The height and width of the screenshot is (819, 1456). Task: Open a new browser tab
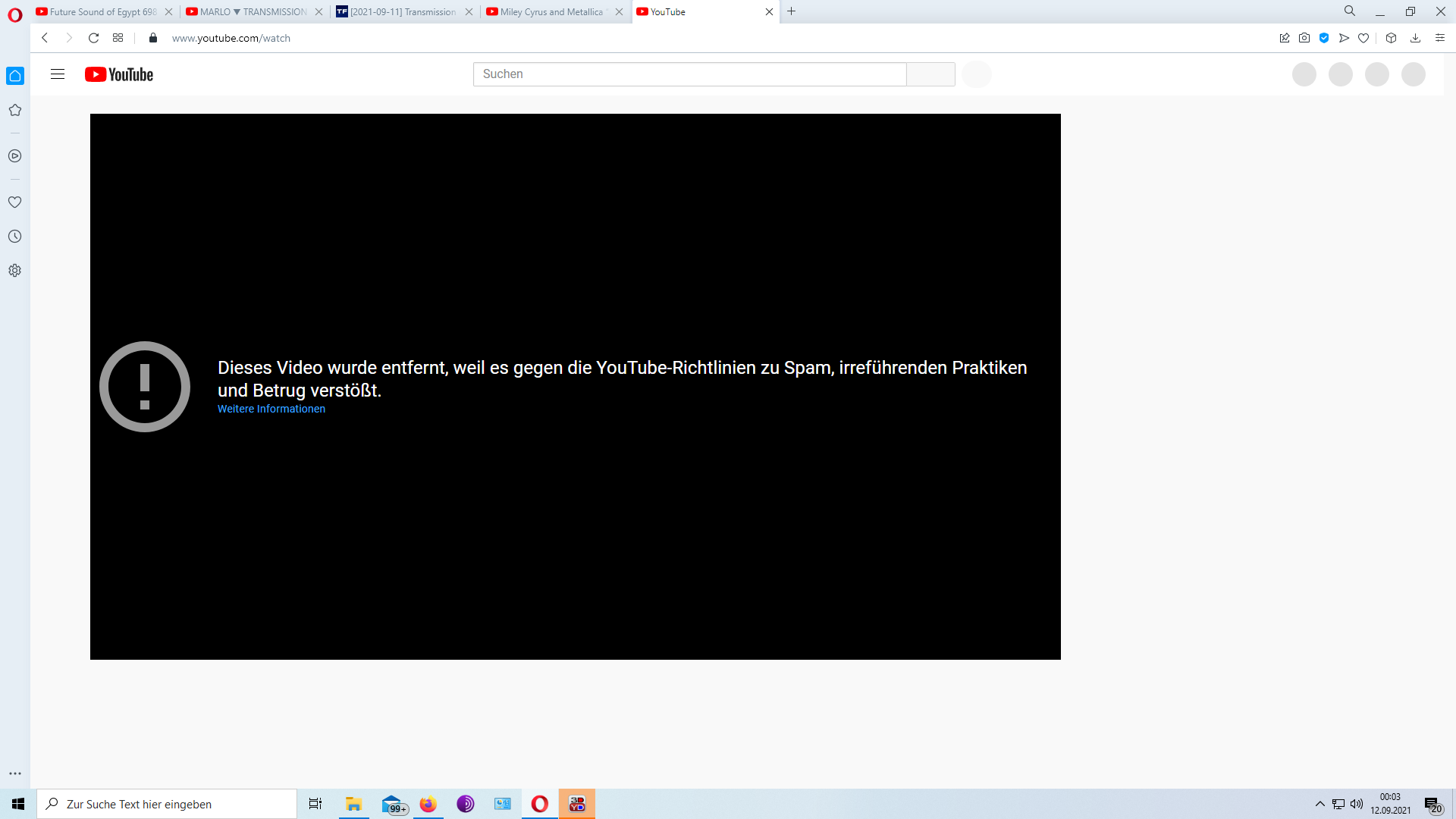pyautogui.click(x=792, y=11)
